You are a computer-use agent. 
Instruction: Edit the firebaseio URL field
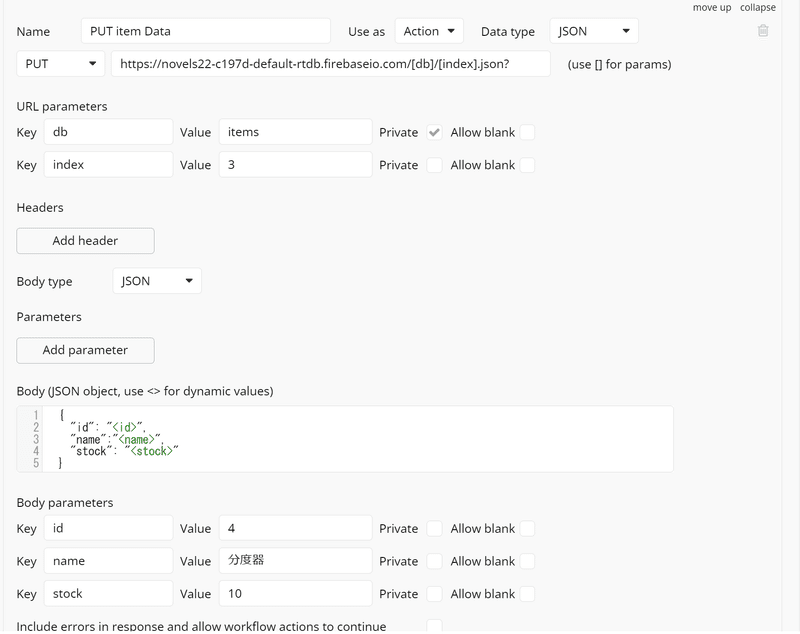tap(331, 64)
